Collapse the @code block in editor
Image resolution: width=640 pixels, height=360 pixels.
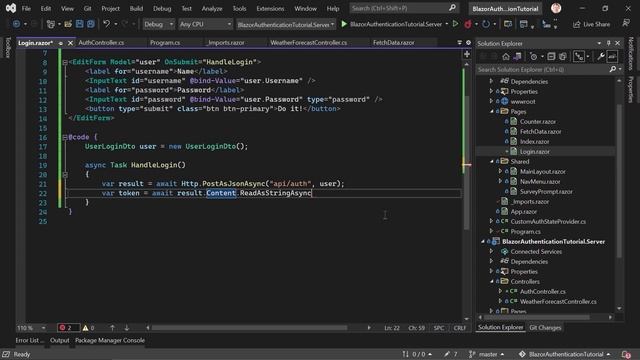click(x=65, y=137)
